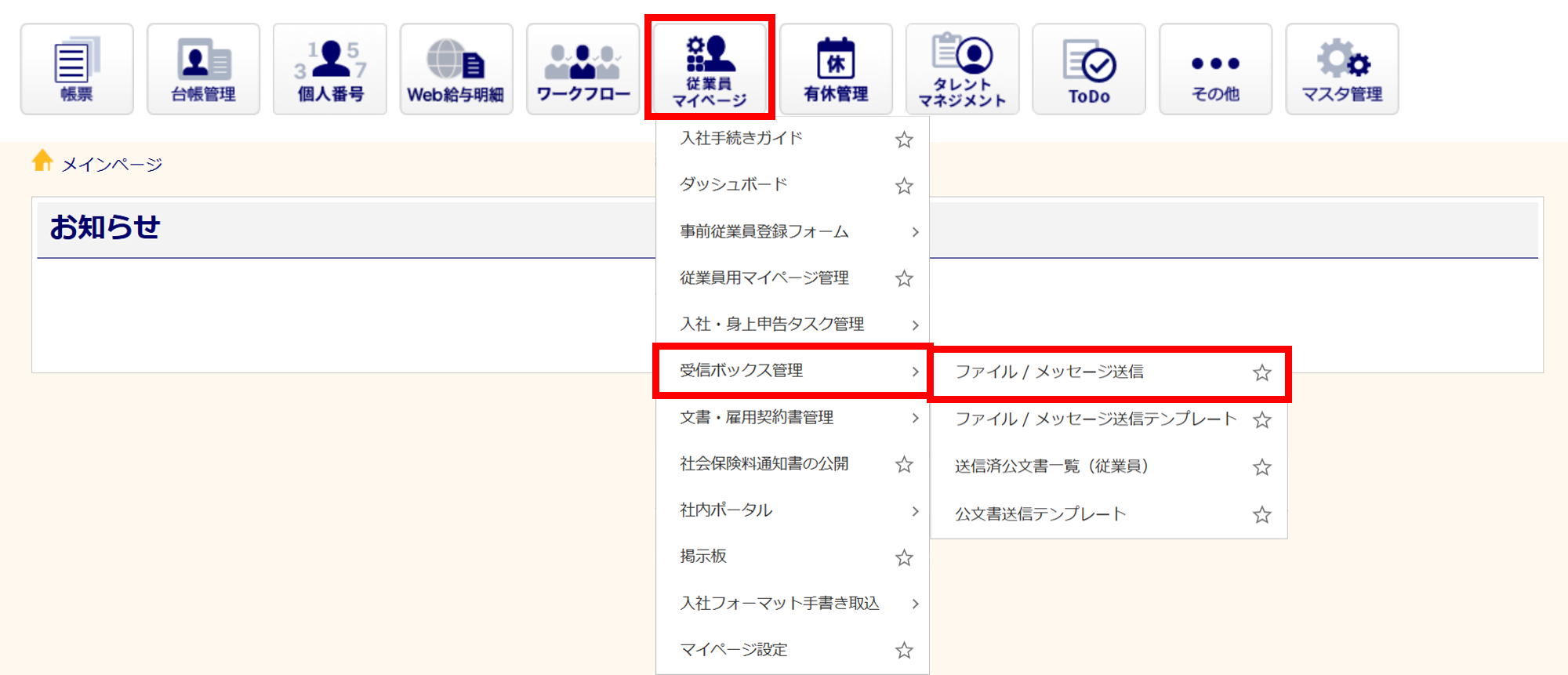The image size is (1568, 675).
Task: Open 公文書送信テンプレート from the submenu
Action: (1040, 514)
